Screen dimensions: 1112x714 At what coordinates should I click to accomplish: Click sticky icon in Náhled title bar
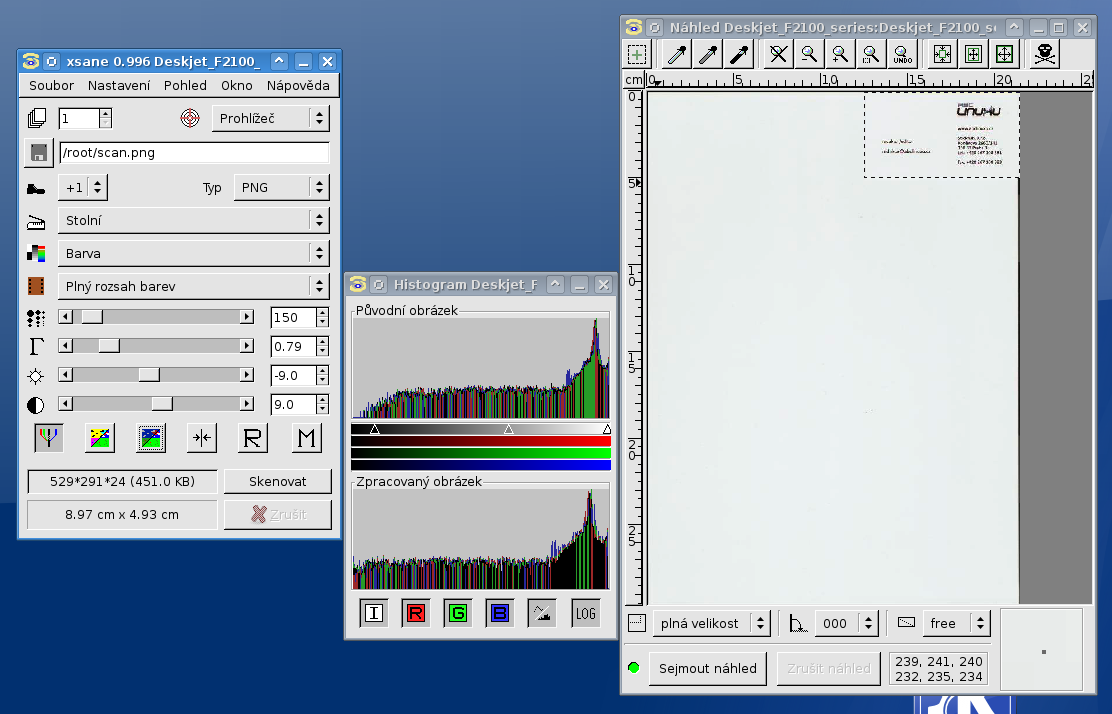[x=655, y=28]
